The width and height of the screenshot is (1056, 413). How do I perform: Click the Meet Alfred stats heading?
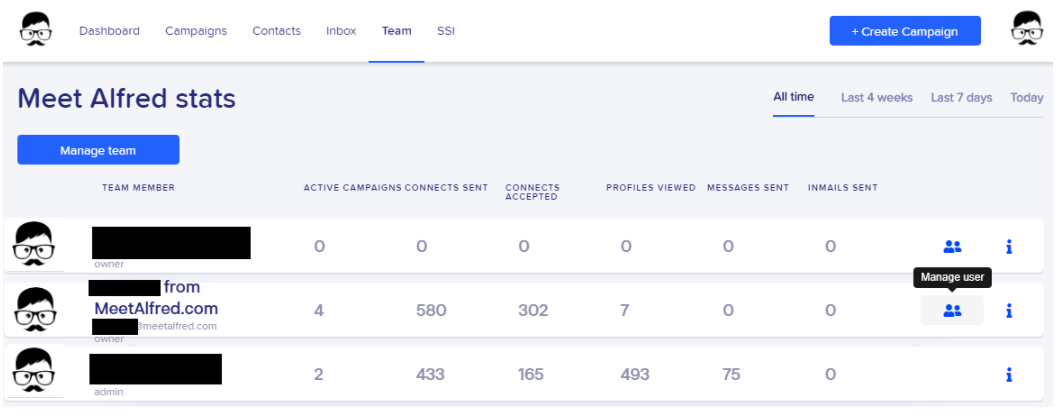[127, 99]
